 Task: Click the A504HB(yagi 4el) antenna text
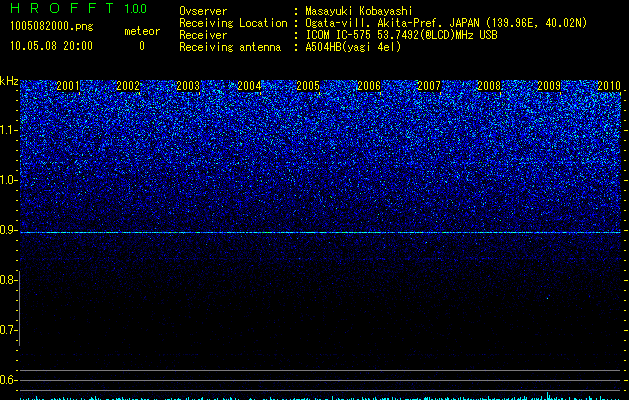353,47
